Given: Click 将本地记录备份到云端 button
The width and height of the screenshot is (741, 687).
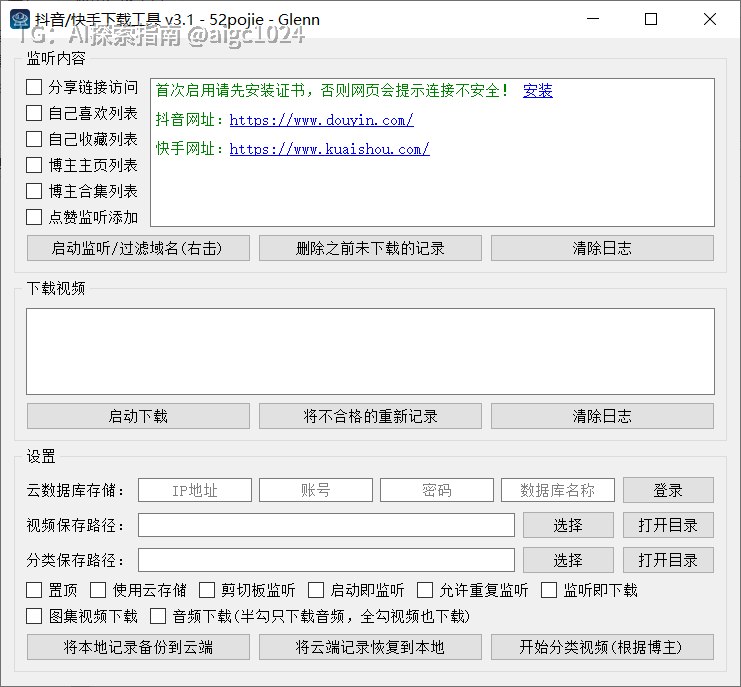Looking at the screenshot, I should (x=138, y=647).
